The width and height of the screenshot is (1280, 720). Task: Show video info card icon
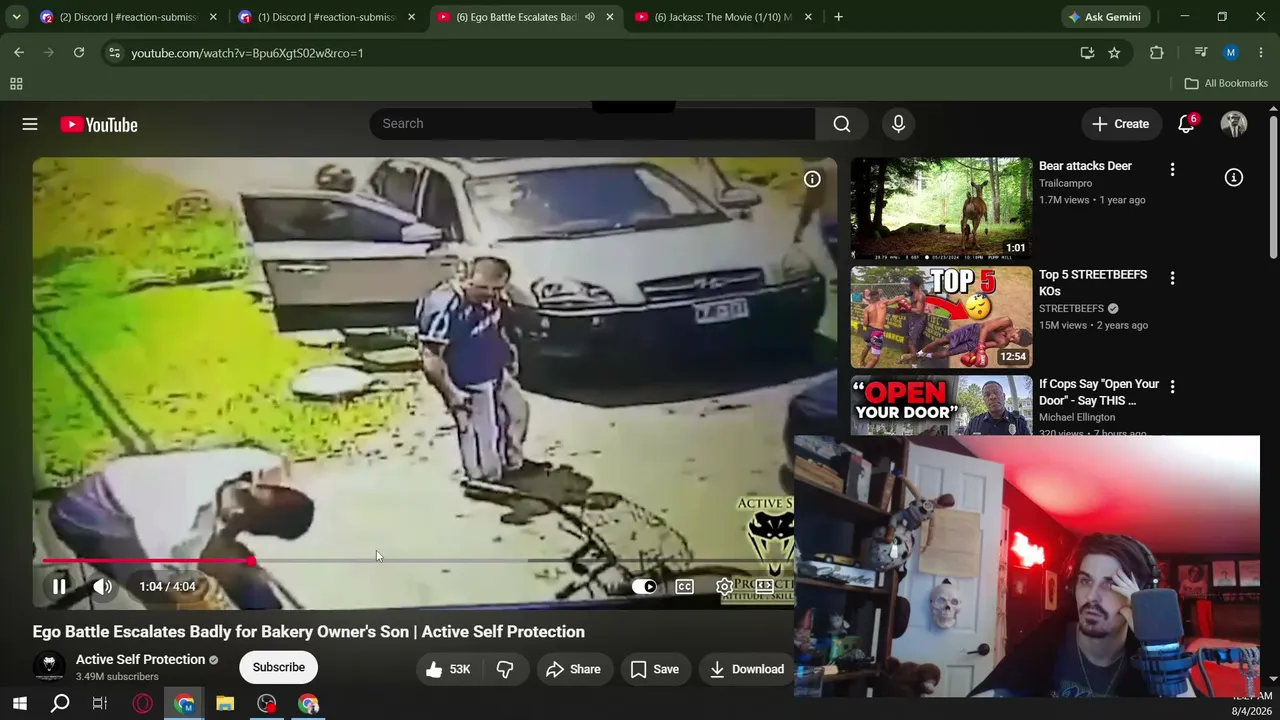[812, 179]
